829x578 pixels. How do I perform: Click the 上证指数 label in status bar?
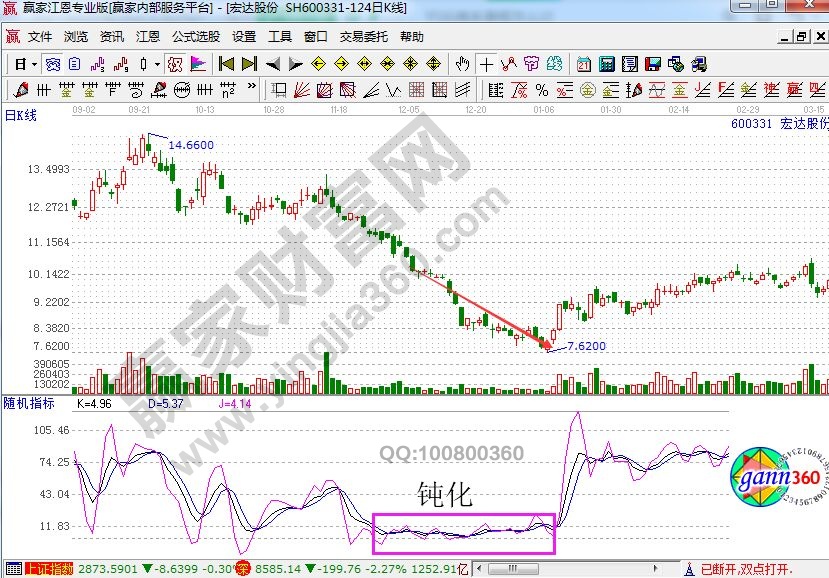click(49, 569)
